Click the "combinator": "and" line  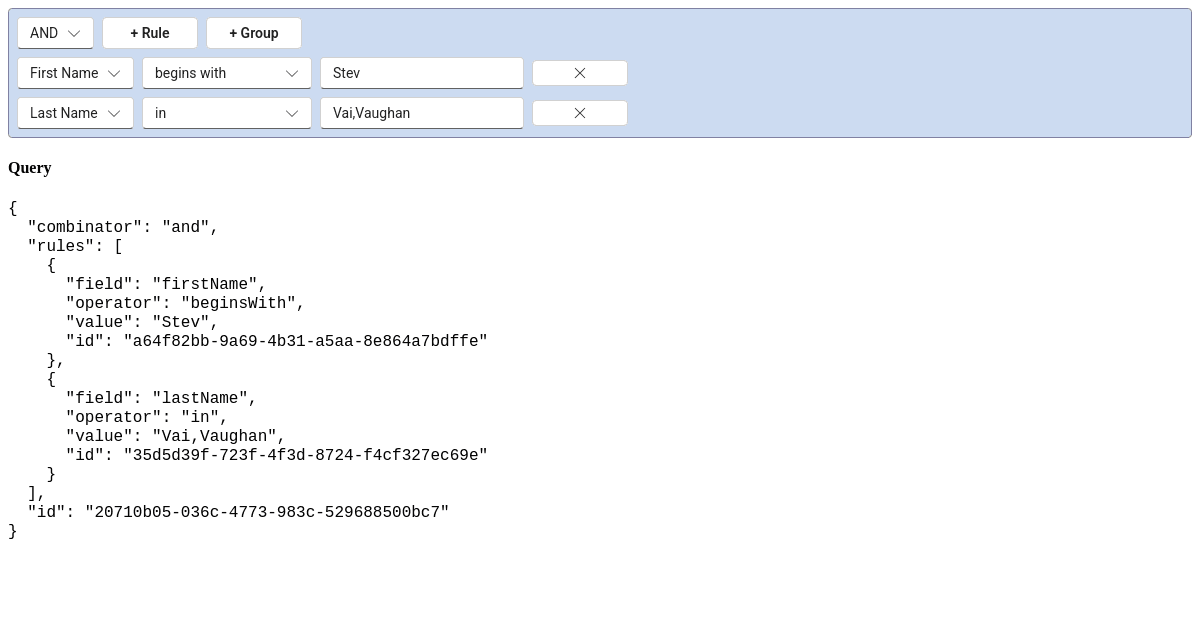[123, 228]
